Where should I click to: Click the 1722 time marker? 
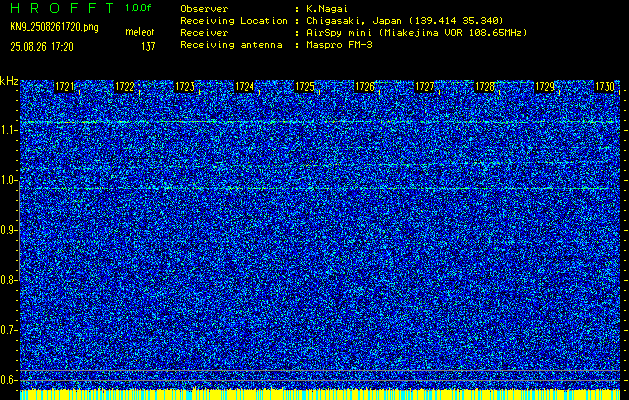tap(125, 87)
